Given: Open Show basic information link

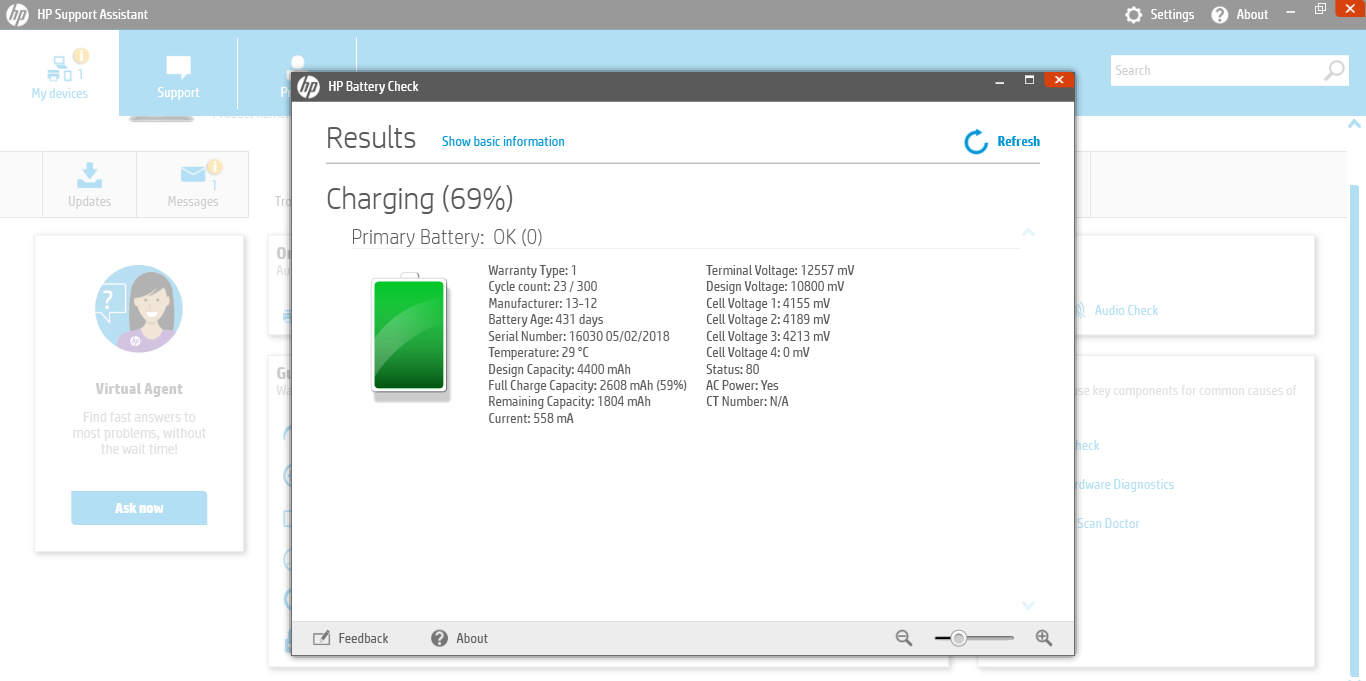Looking at the screenshot, I should [503, 141].
